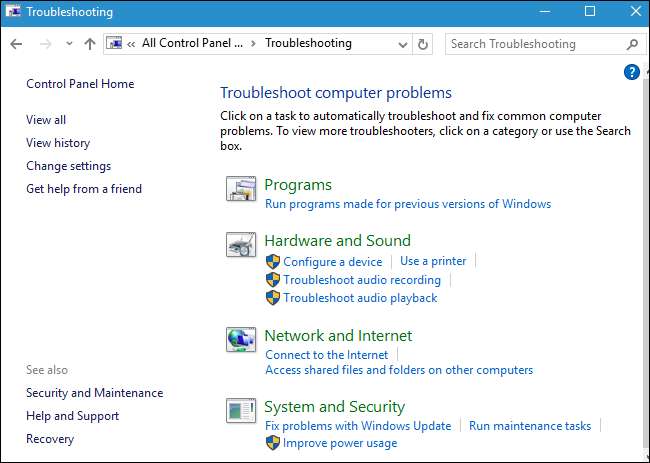This screenshot has height=463, width=650.
Task: Start Configure a device troubleshooter
Action: (332, 262)
